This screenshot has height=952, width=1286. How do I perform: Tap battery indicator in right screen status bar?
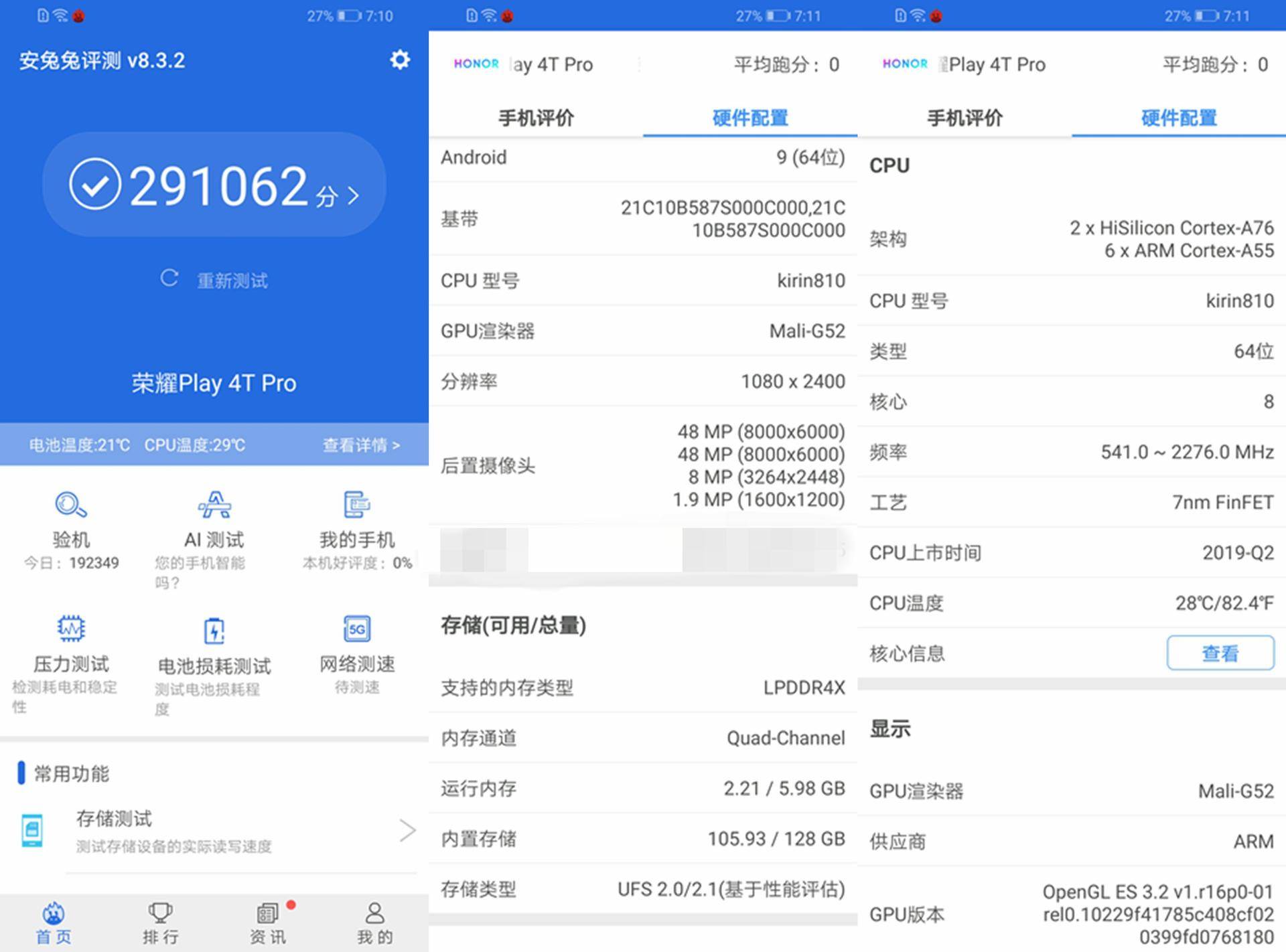[1192, 15]
